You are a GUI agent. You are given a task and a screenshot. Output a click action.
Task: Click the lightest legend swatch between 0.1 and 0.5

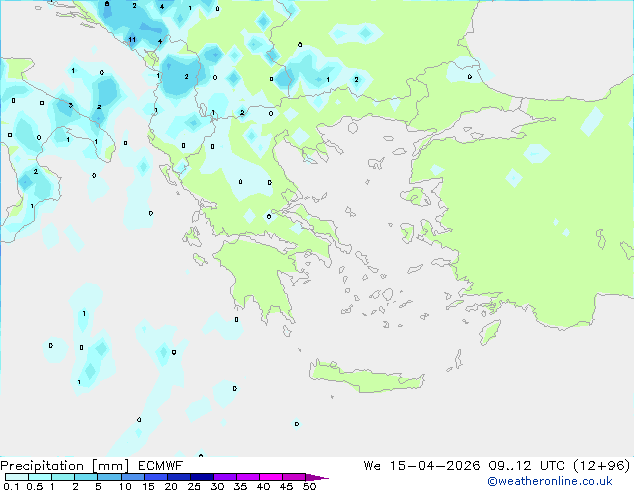click(x=17, y=477)
